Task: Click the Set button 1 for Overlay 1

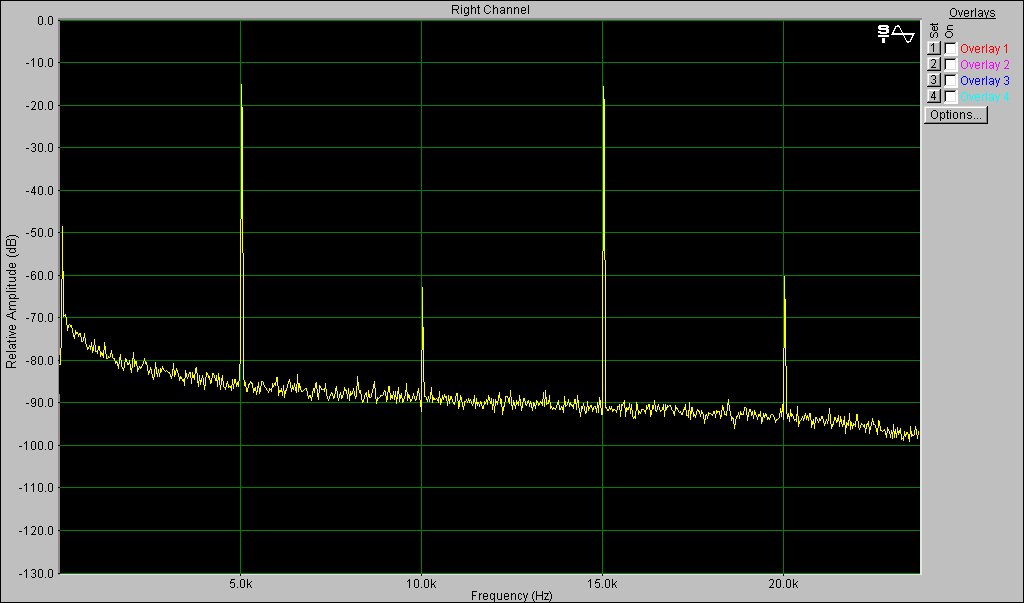Action: point(933,48)
